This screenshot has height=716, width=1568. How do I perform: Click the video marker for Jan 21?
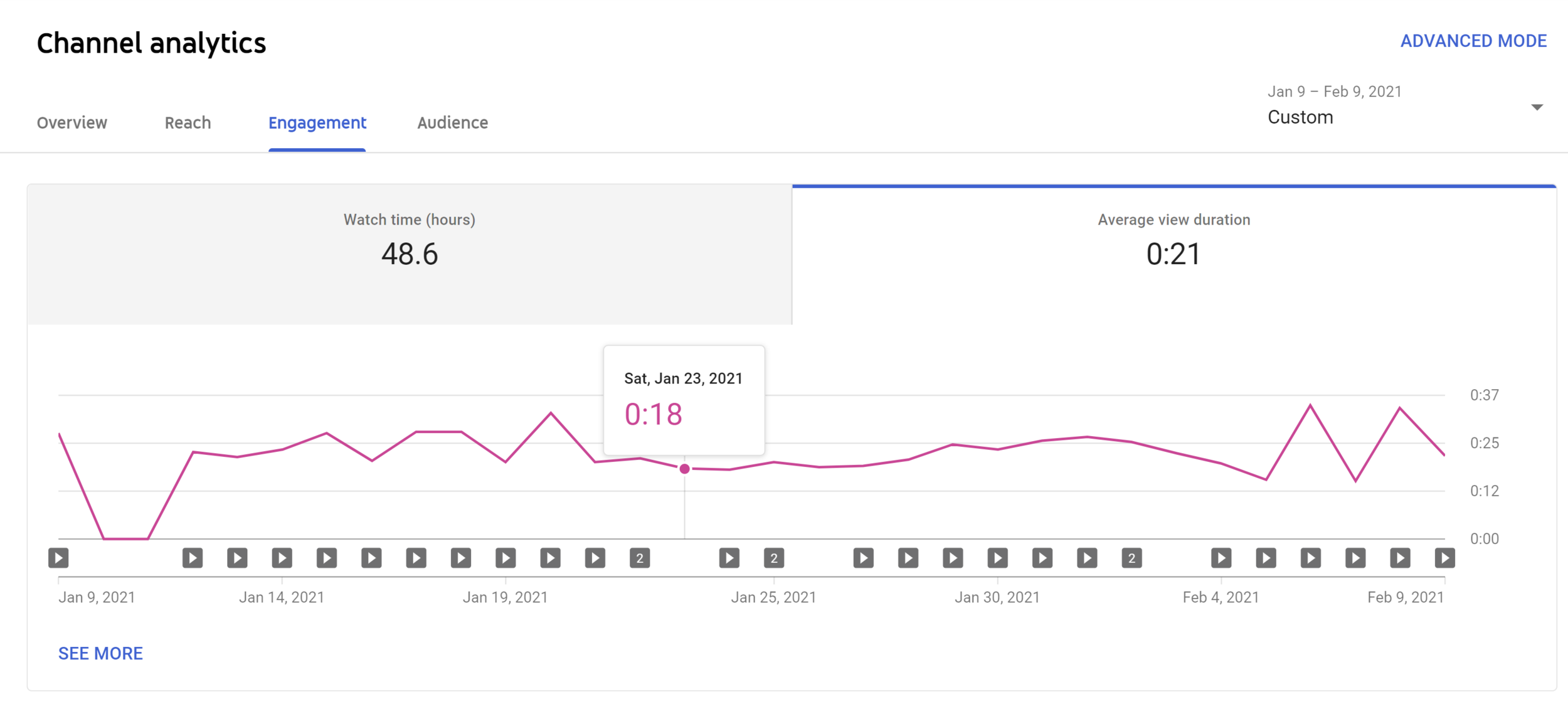tap(595, 558)
